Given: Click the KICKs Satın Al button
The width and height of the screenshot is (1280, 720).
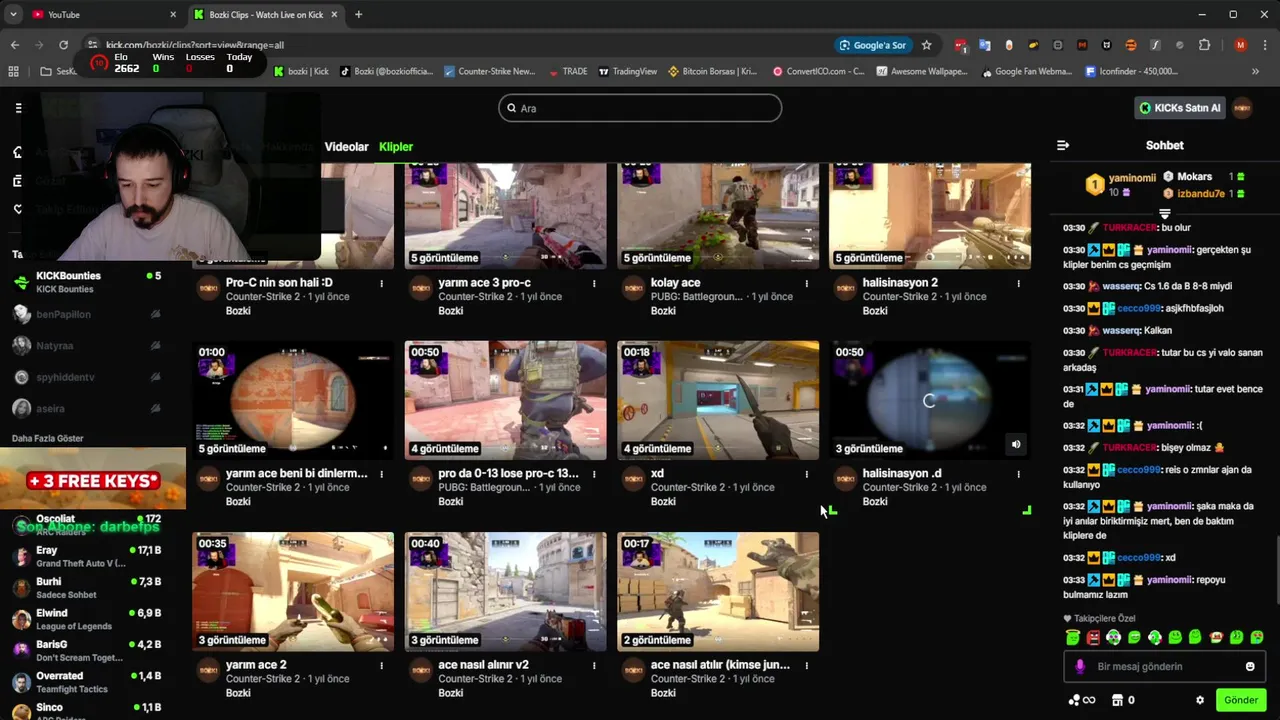Looking at the screenshot, I should click(x=1181, y=108).
